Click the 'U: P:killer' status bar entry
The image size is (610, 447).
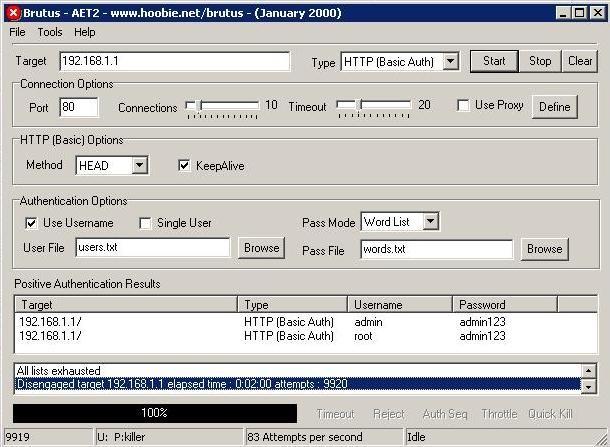169,437
